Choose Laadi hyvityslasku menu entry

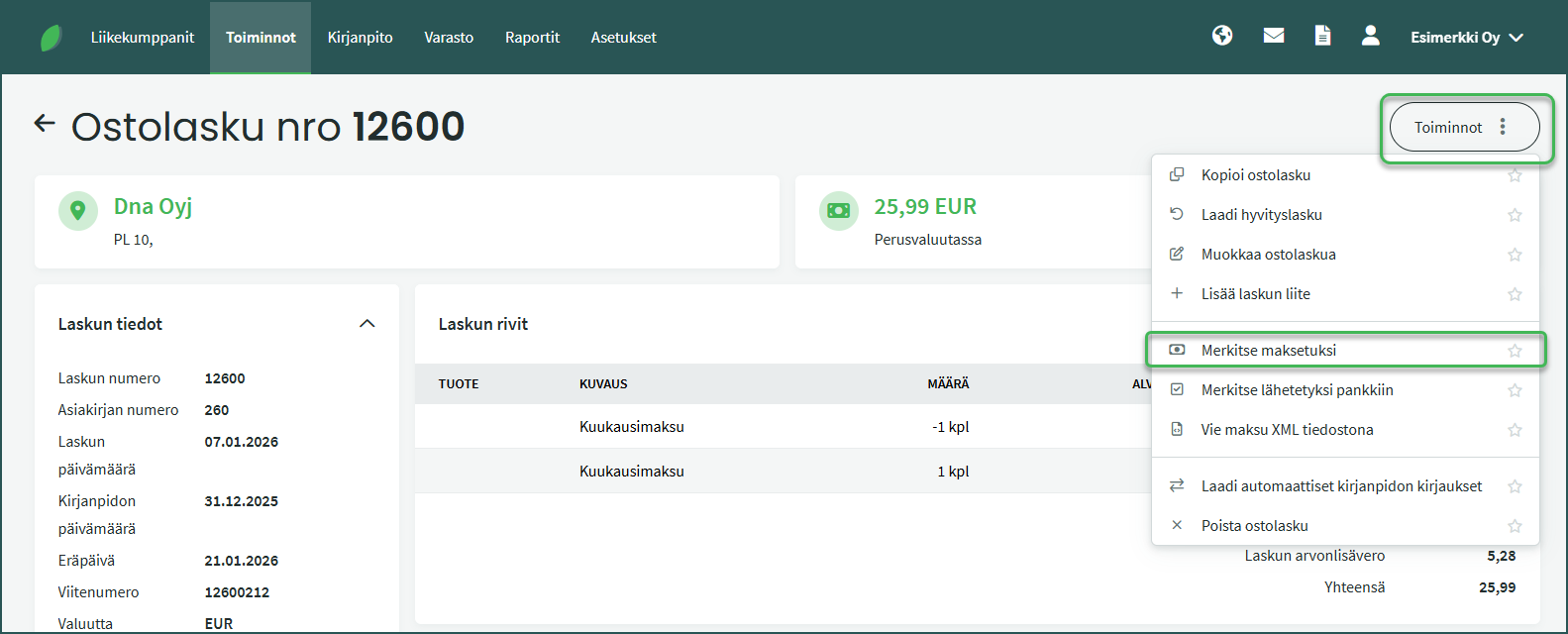(x=1261, y=215)
